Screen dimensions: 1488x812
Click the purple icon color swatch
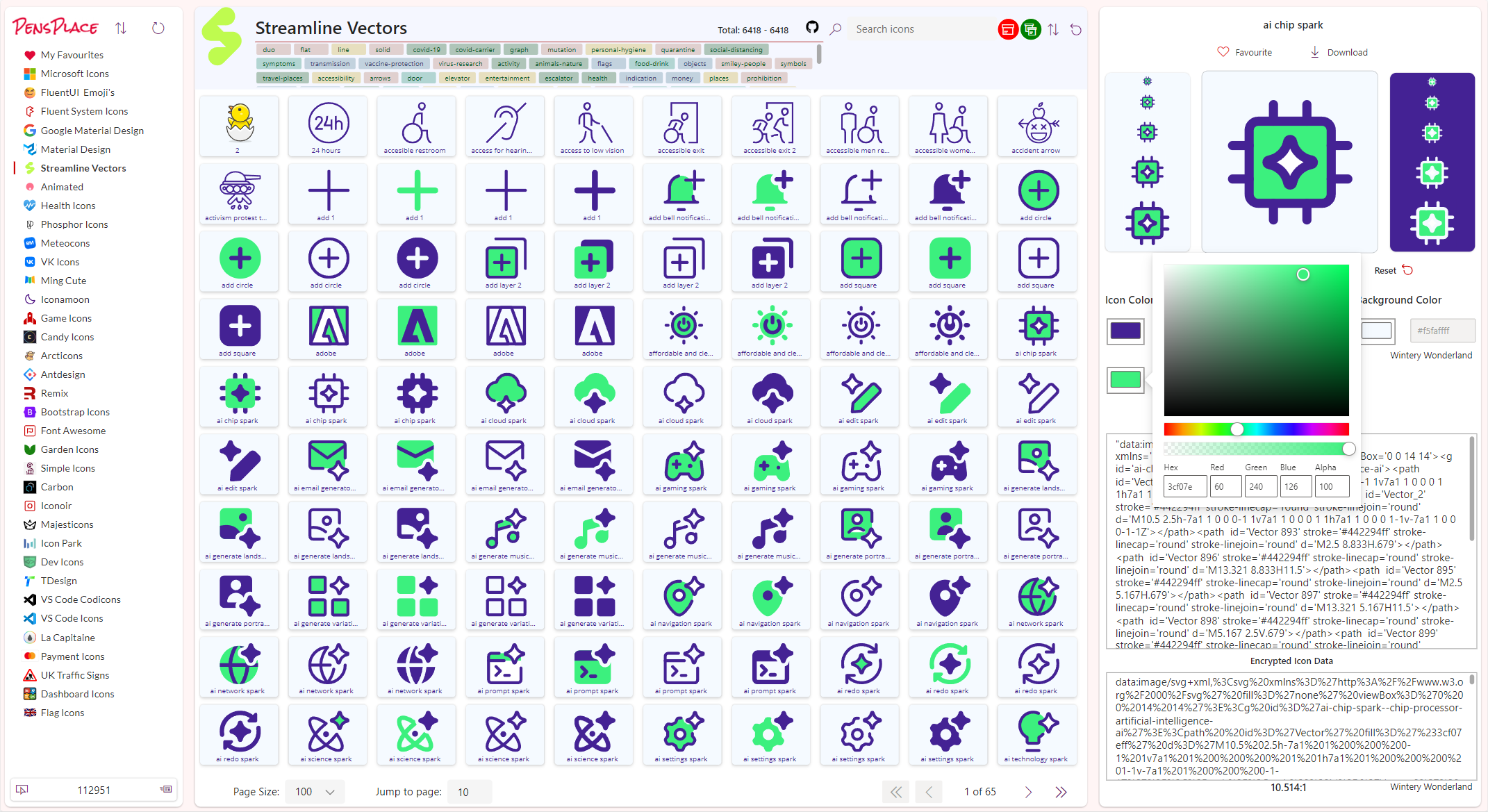1125,331
